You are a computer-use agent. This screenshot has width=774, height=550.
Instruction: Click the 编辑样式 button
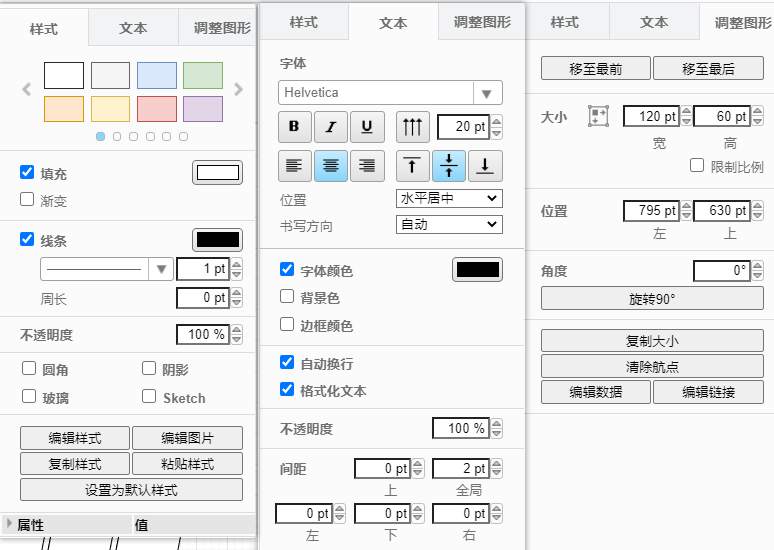coord(75,438)
